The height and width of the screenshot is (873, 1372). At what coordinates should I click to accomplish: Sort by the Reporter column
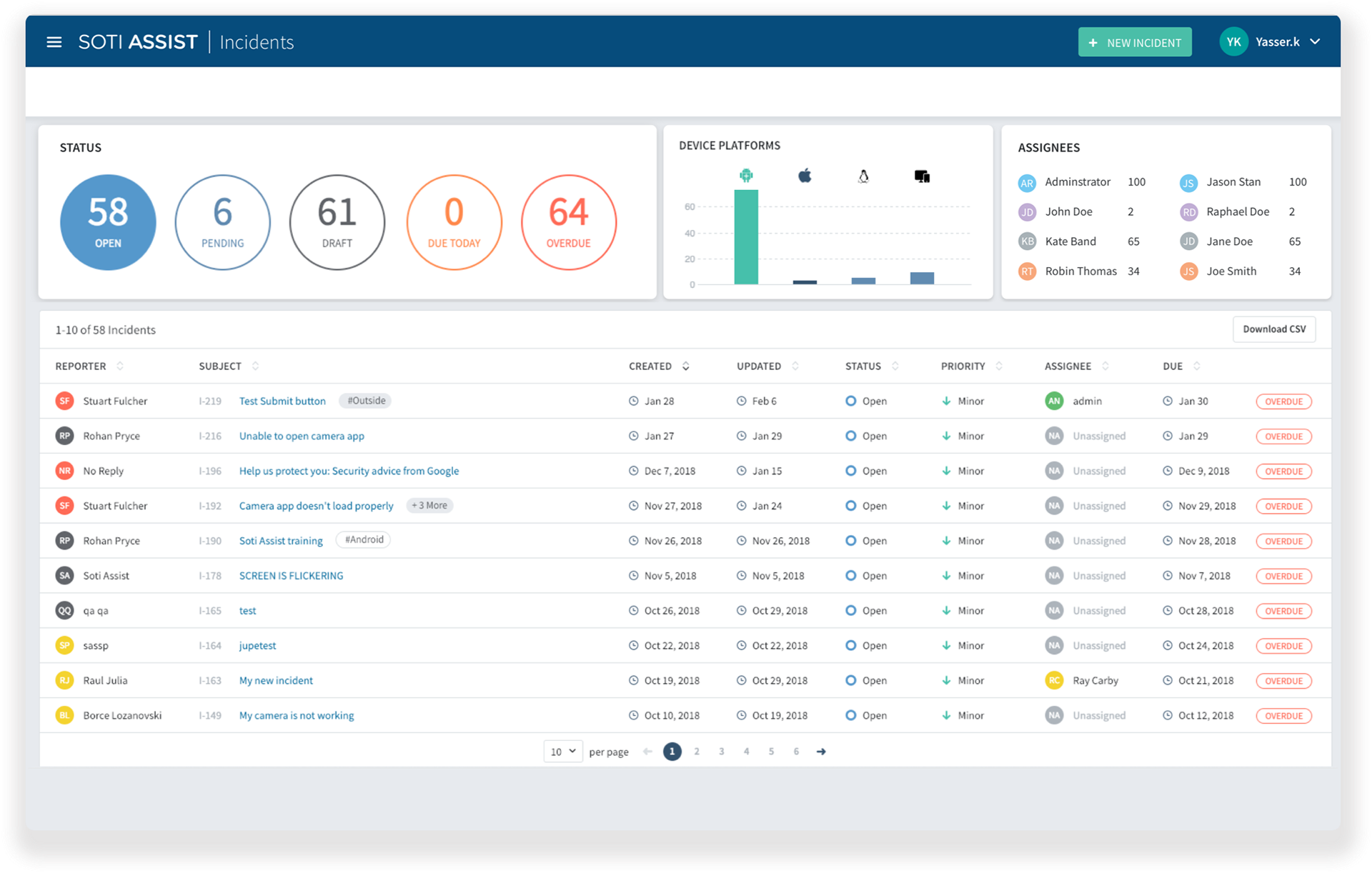pyautogui.click(x=89, y=366)
